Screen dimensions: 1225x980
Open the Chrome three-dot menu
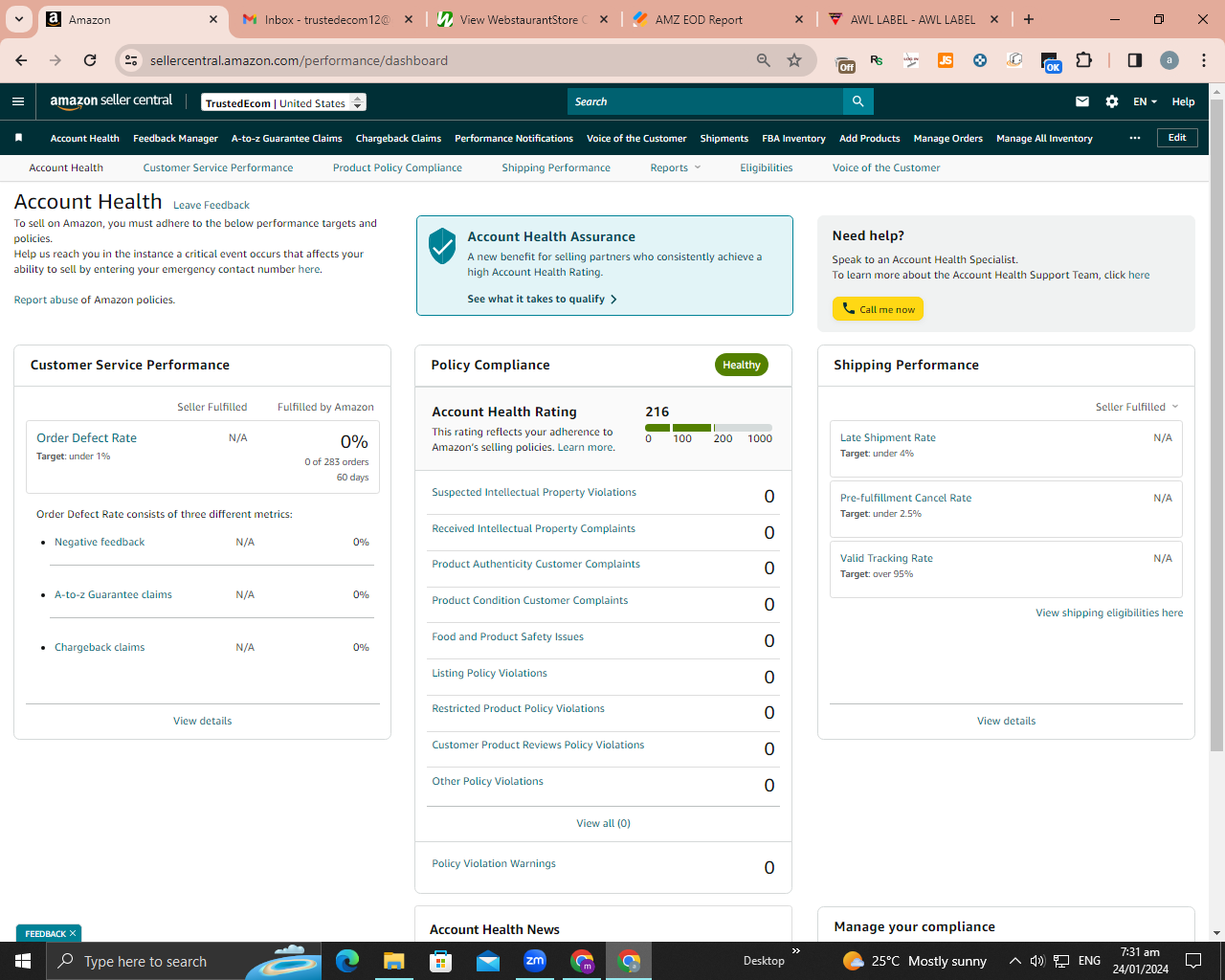coord(1204,60)
